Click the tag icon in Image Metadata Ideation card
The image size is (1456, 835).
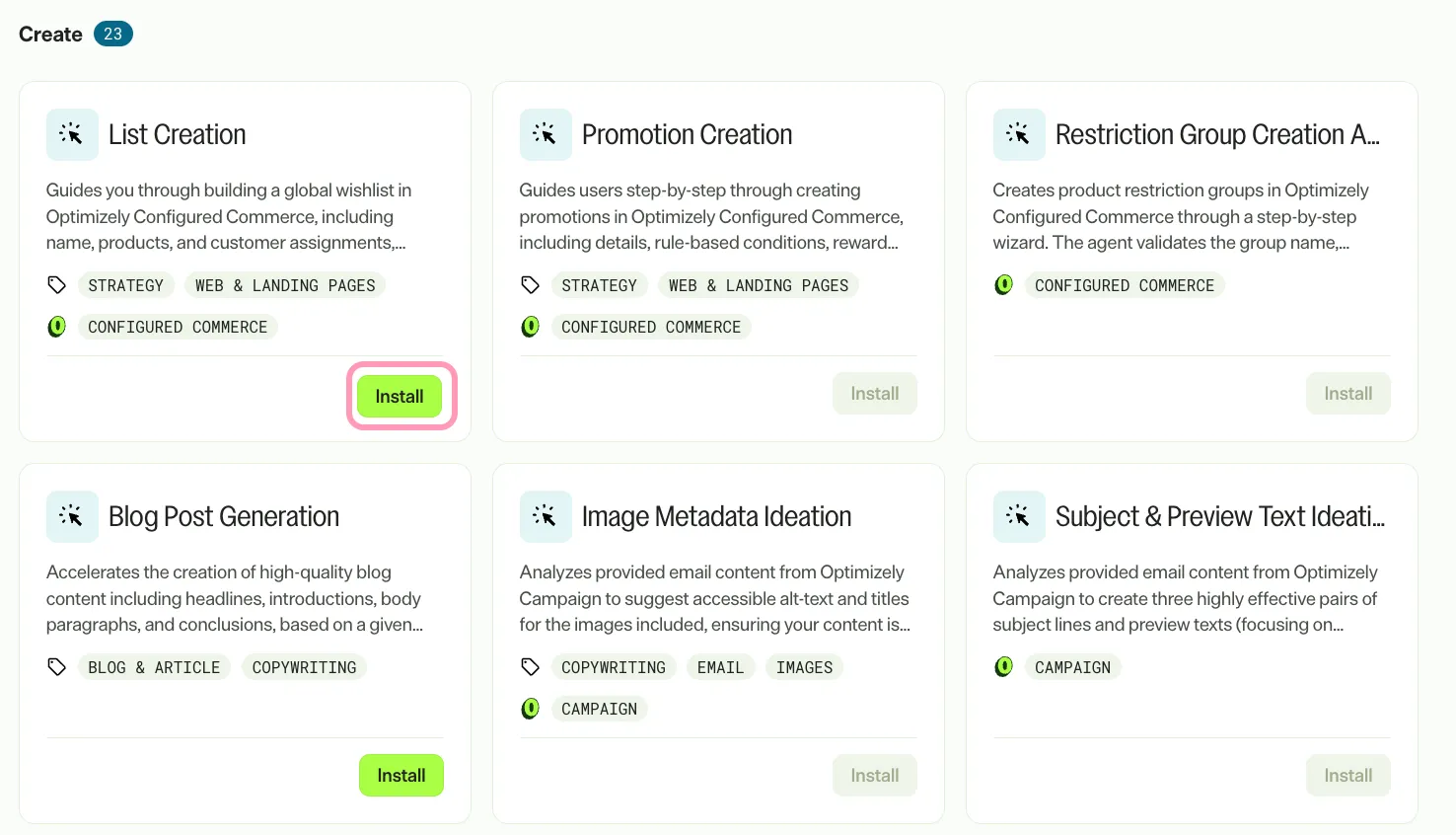531,667
